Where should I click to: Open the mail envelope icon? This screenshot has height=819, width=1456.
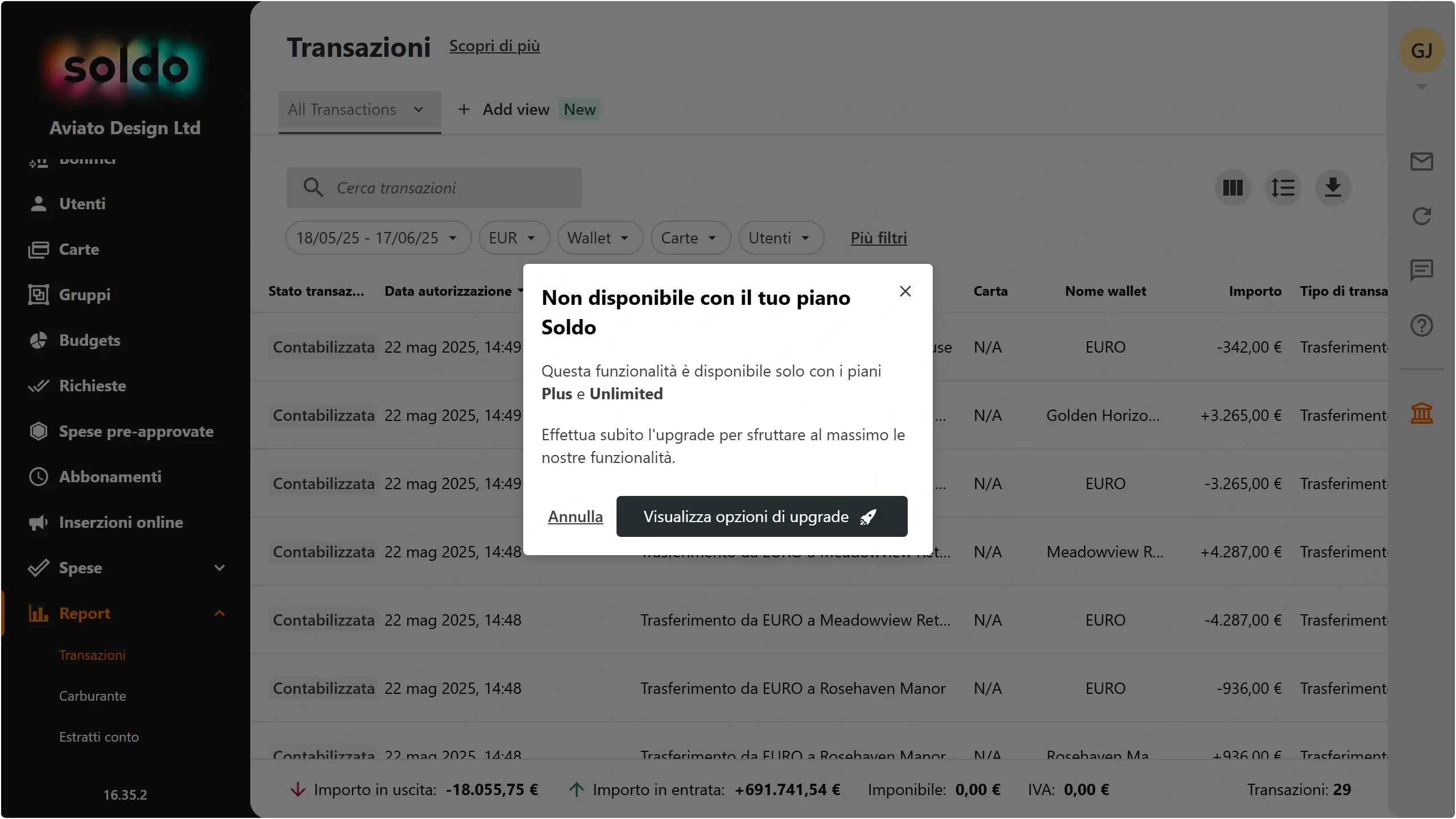(1421, 162)
